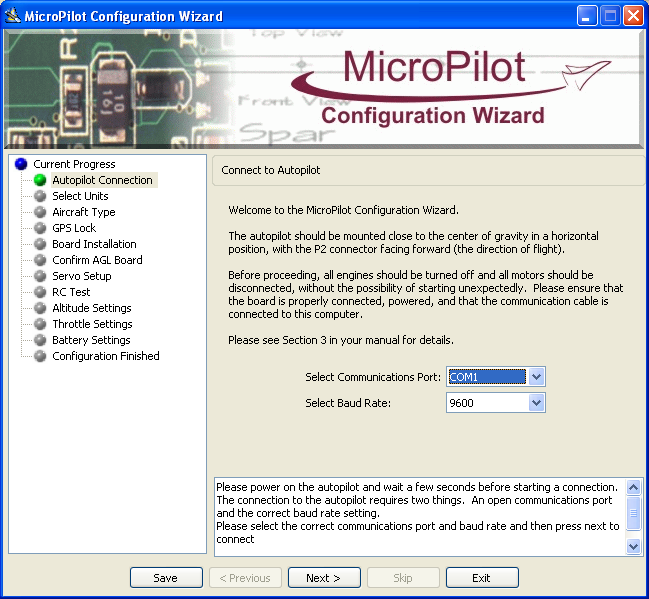Click the gray icon beside Select Units
The width and height of the screenshot is (649, 599).
pos(40,196)
